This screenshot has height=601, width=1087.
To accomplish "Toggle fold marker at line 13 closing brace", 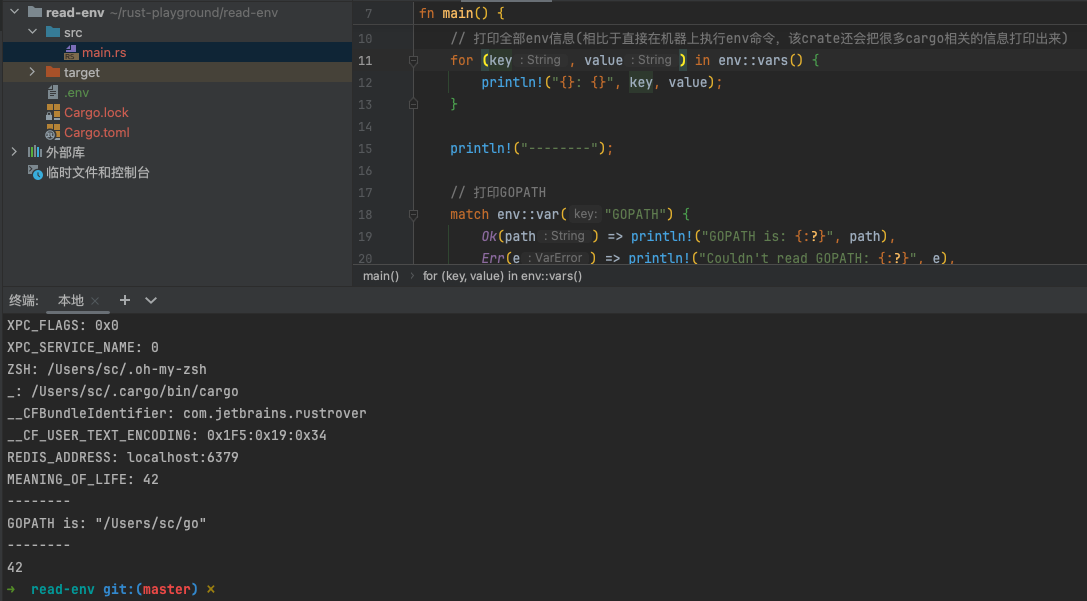I will (413, 105).
